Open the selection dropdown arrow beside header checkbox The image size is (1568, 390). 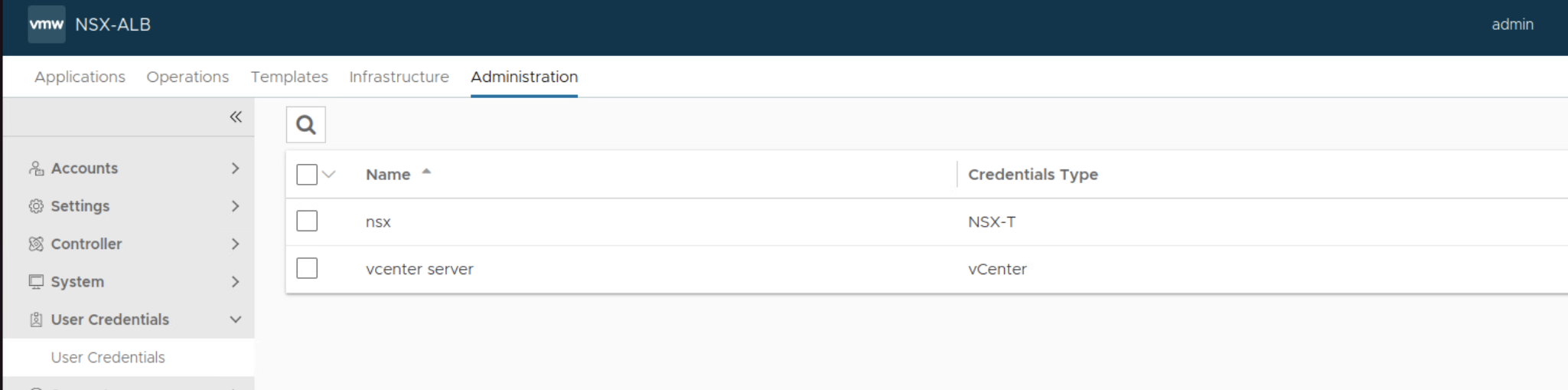(x=329, y=175)
